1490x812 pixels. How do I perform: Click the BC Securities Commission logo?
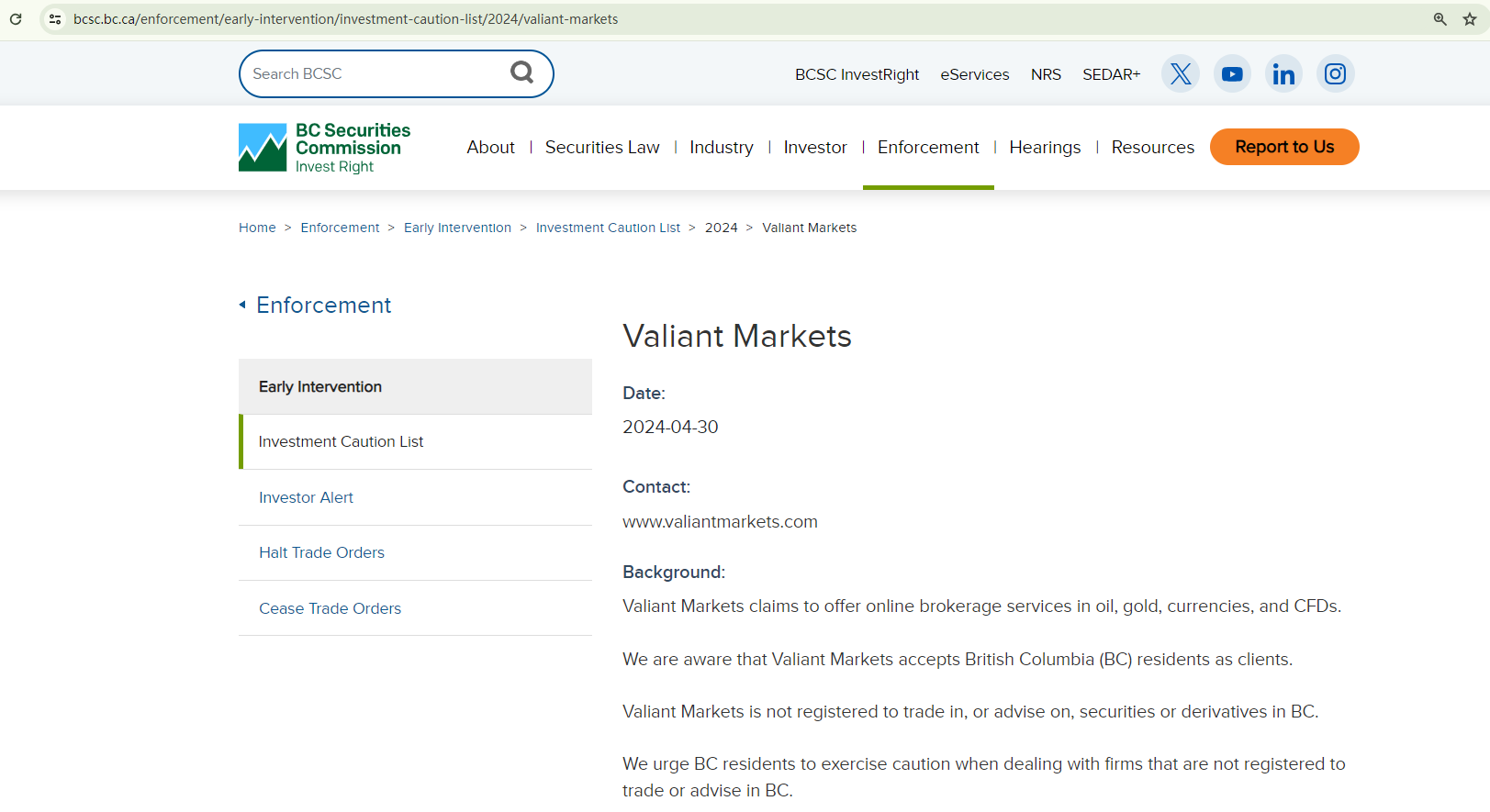coord(325,148)
